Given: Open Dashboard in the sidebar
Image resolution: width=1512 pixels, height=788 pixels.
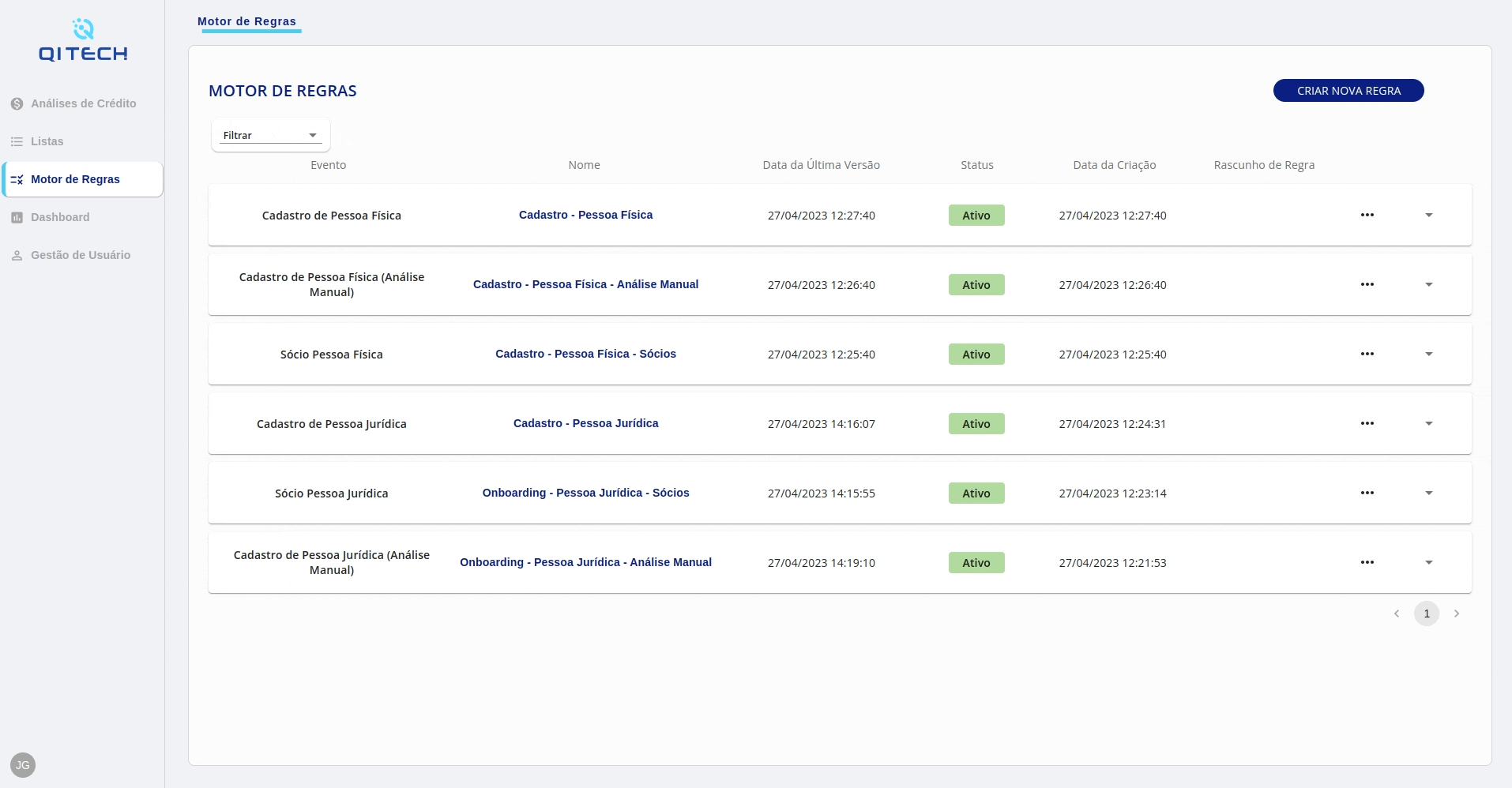Looking at the screenshot, I should pos(83,217).
